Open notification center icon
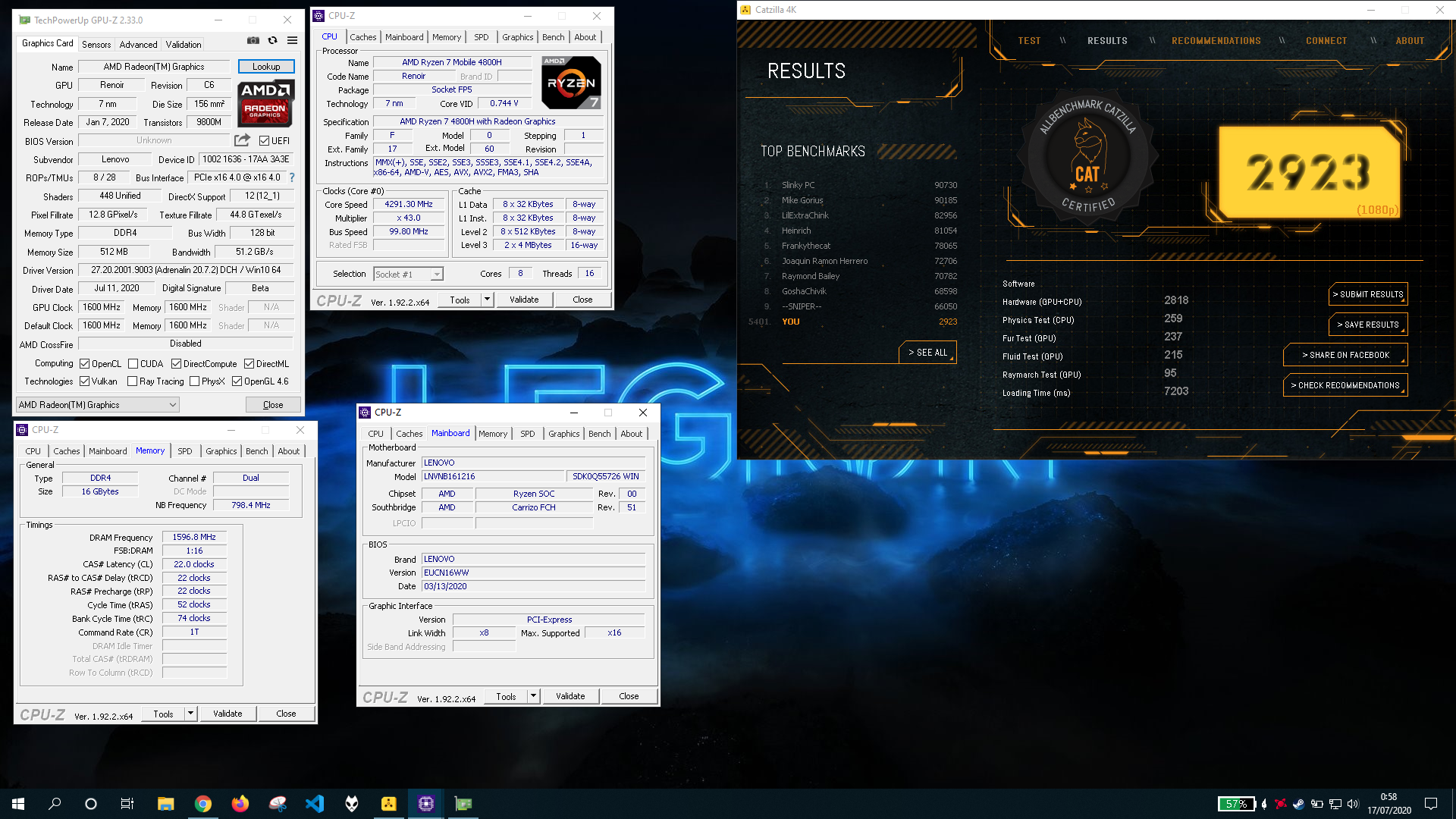 point(1431,804)
